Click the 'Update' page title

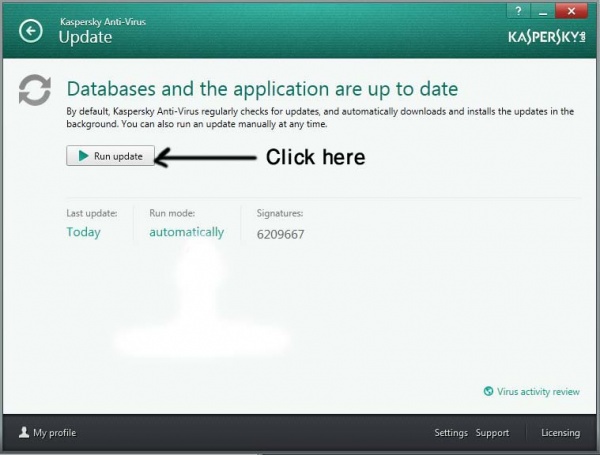[85, 37]
